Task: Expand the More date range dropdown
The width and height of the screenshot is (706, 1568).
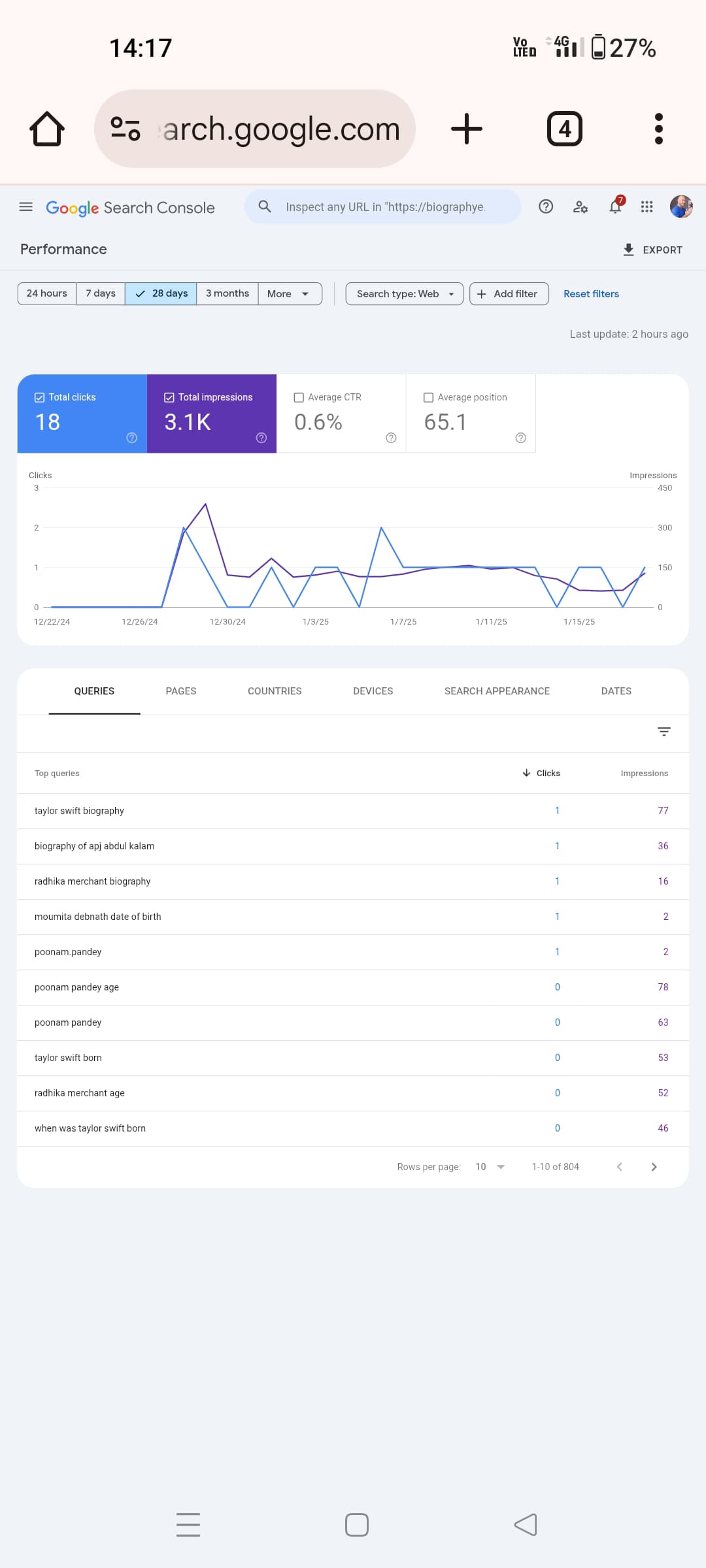Action: 290,293
